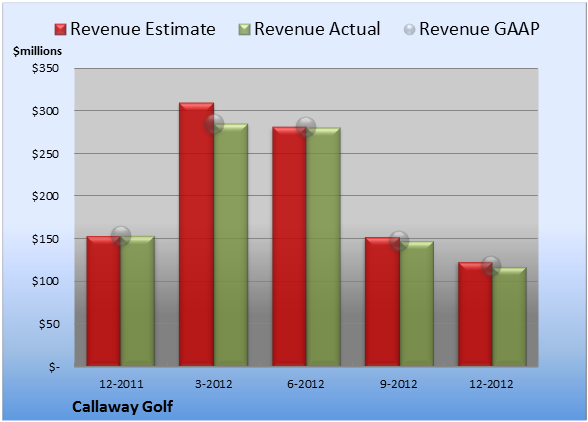Screen dimensions: 588x422
Task: Select the 'Revenue GAAP' legend label
Action: click(x=479, y=29)
